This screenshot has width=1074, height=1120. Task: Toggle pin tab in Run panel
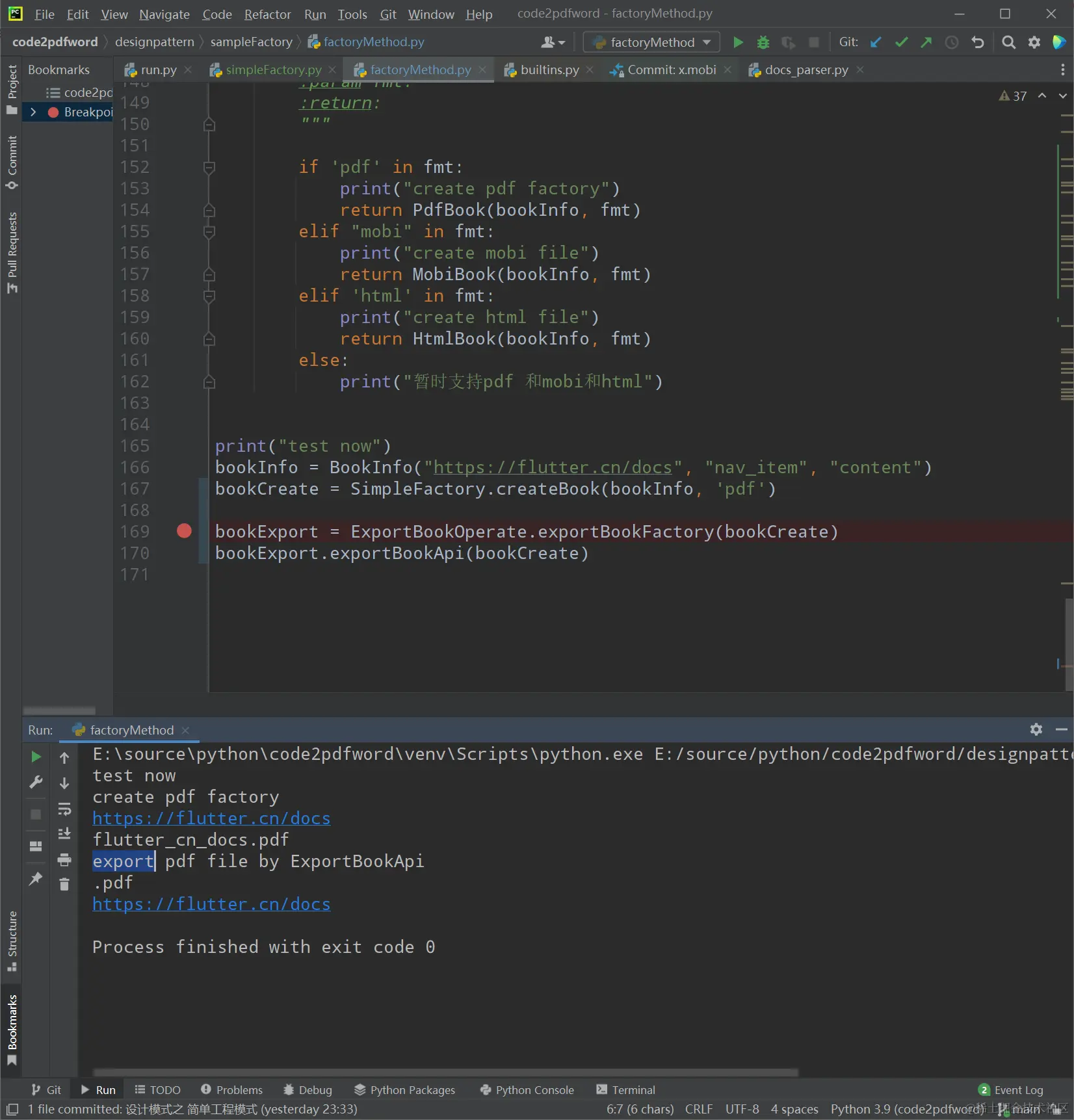pos(36,878)
